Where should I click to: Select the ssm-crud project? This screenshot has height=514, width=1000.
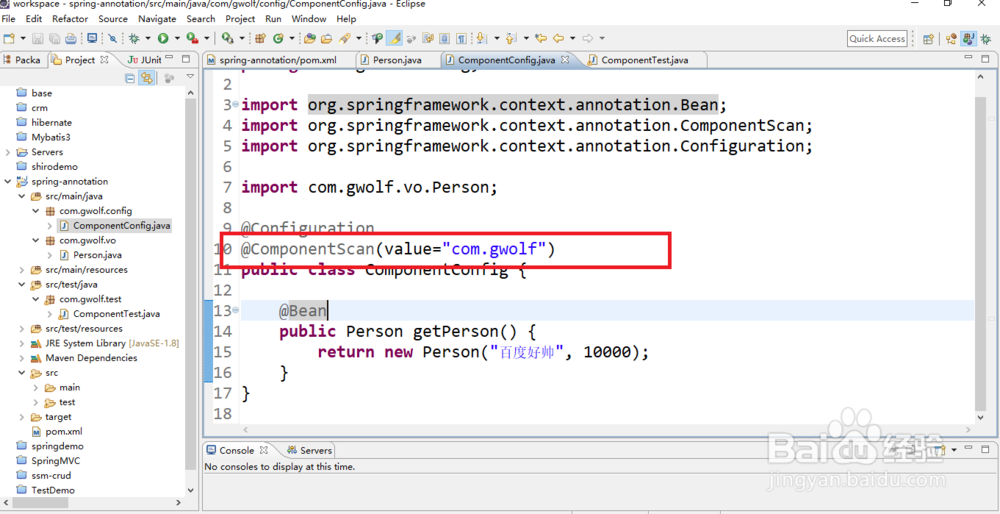(51, 475)
